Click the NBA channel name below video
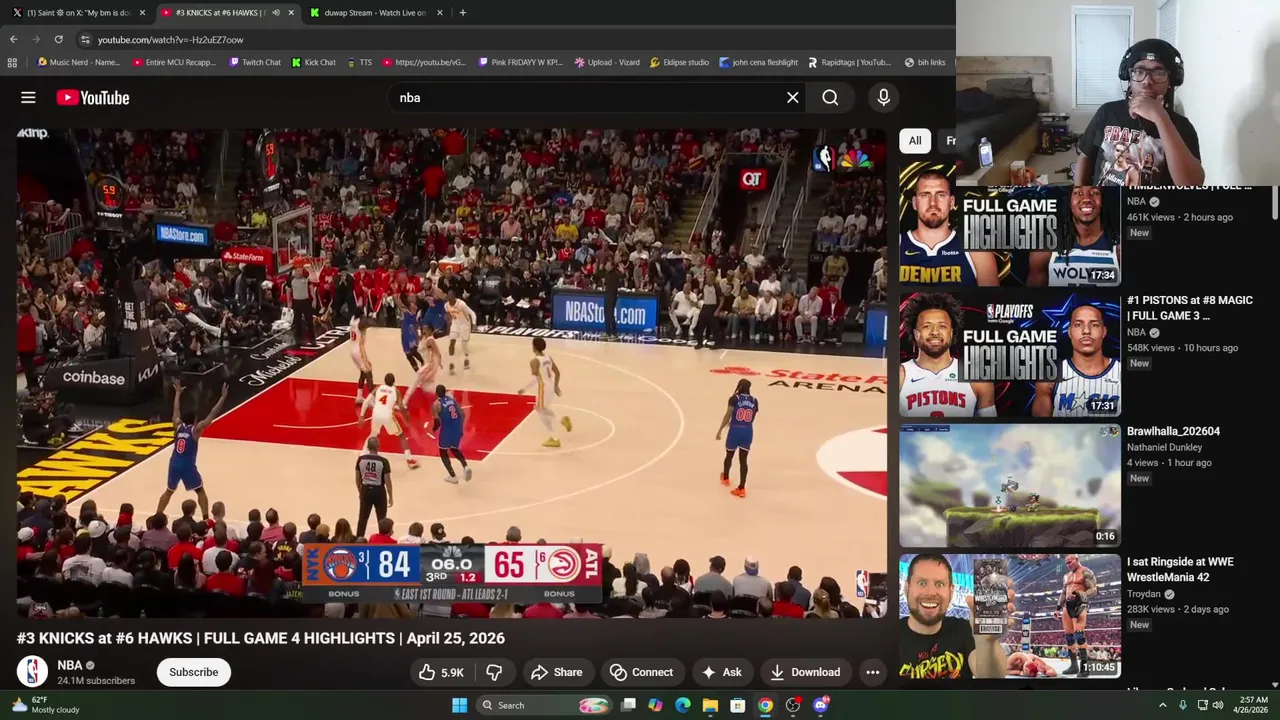 pos(70,665)
